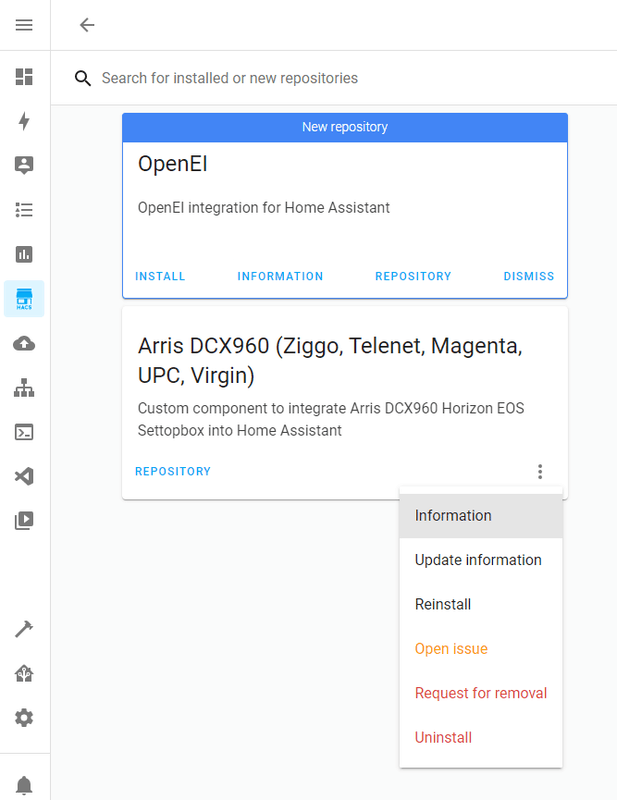Click the New repository blue banner
Screen dimensions: 617x800
(x=345, y=127)
